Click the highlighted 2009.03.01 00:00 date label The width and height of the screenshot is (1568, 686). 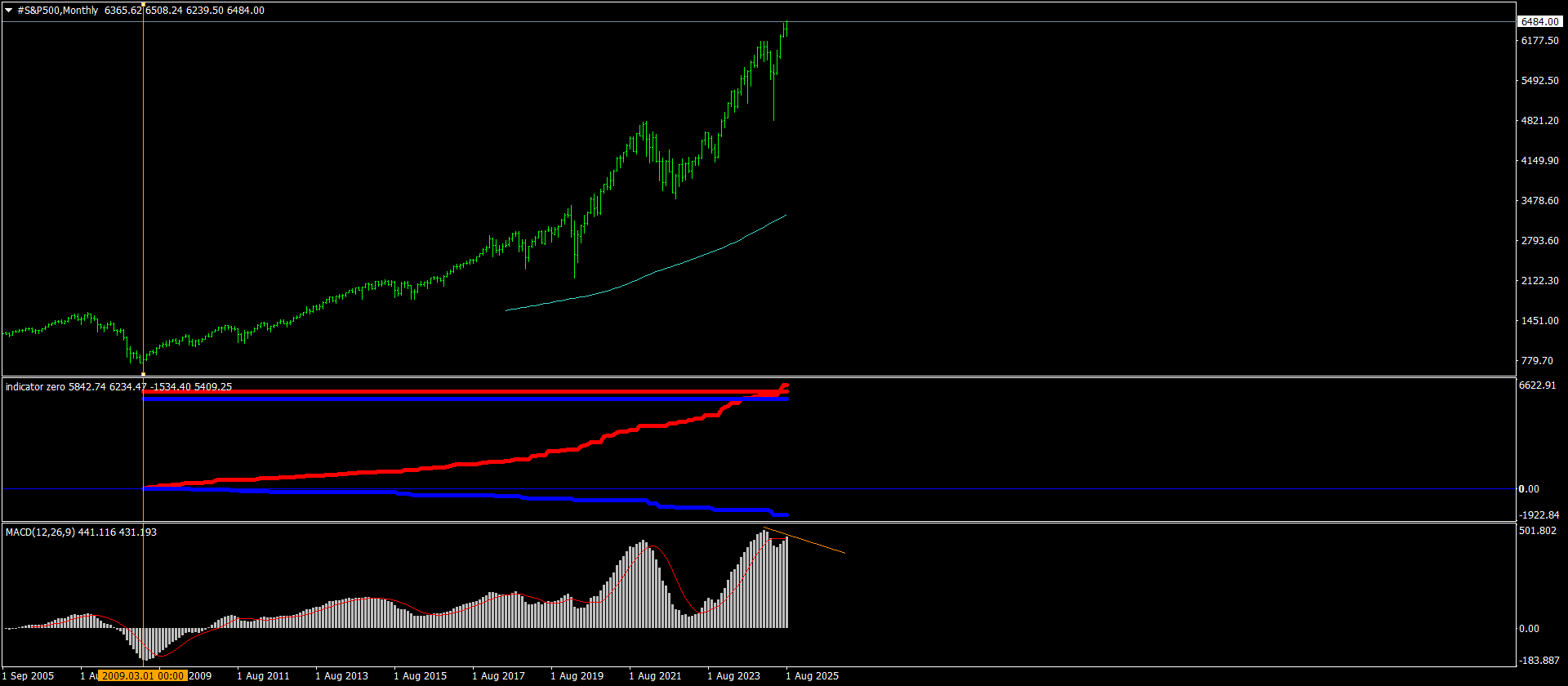[143, 675]
